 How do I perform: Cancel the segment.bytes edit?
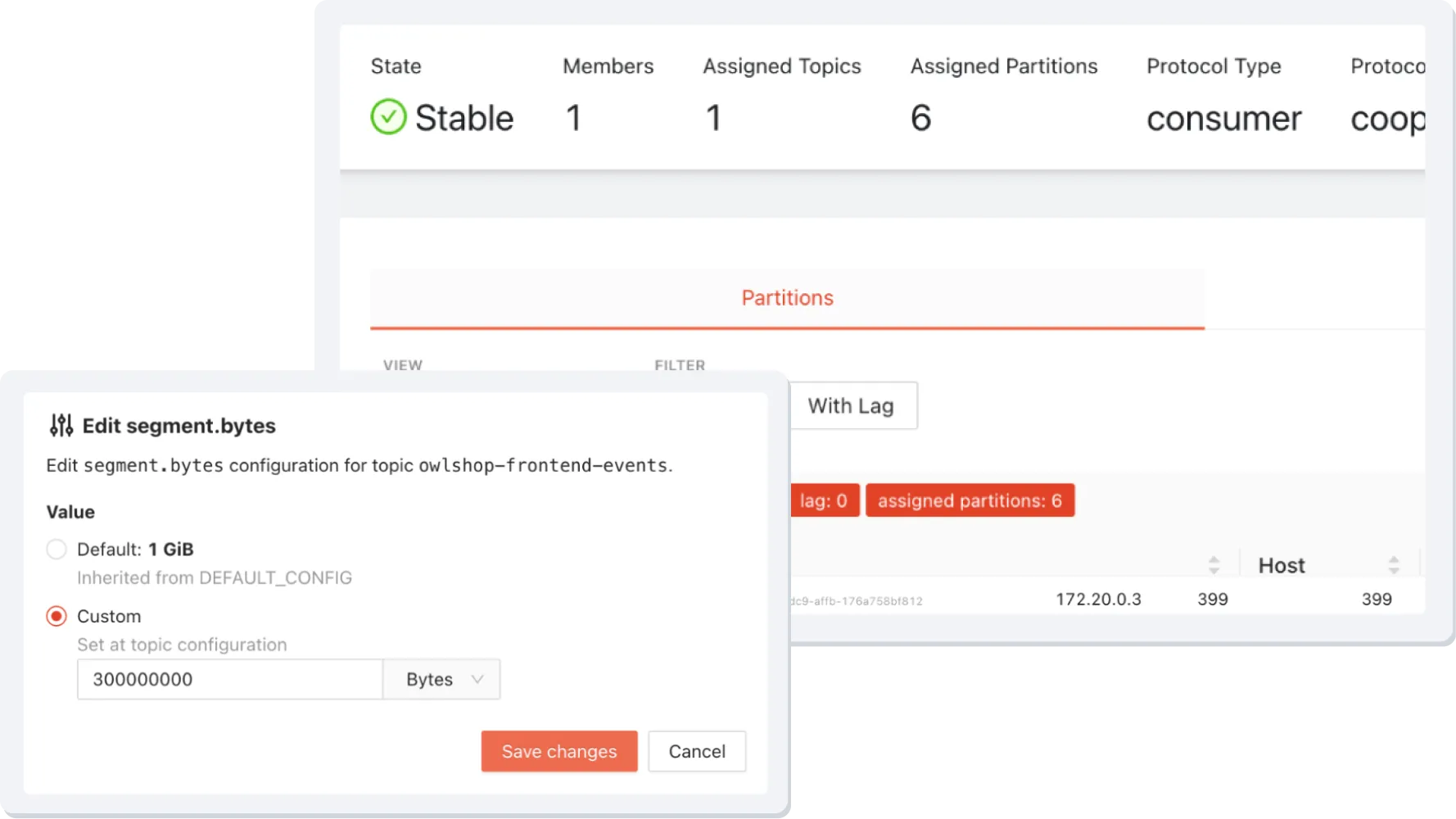[x=696, y=751]
